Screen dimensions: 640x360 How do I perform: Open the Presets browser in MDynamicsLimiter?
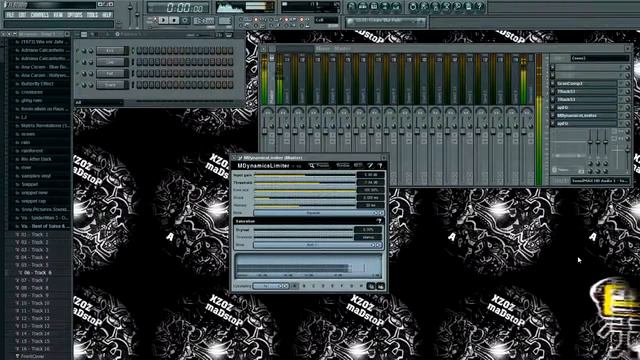pyautogui.click(x=319, y=165)
